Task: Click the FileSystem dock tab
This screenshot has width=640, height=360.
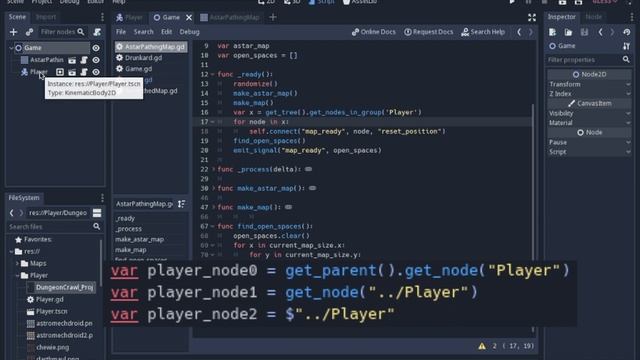Action: tap(24, 198)
